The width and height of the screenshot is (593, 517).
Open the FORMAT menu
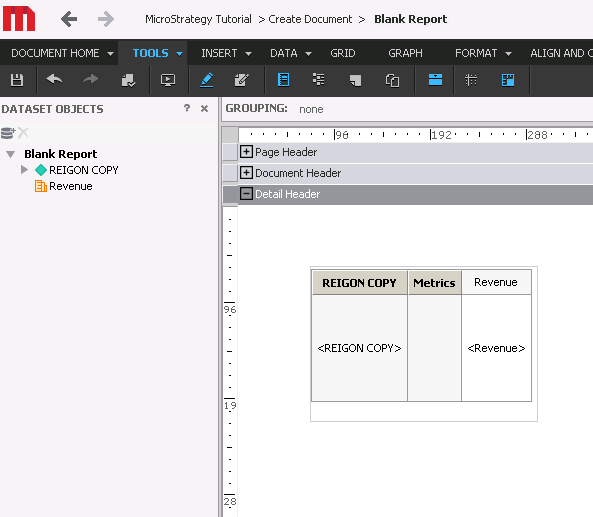483,53
